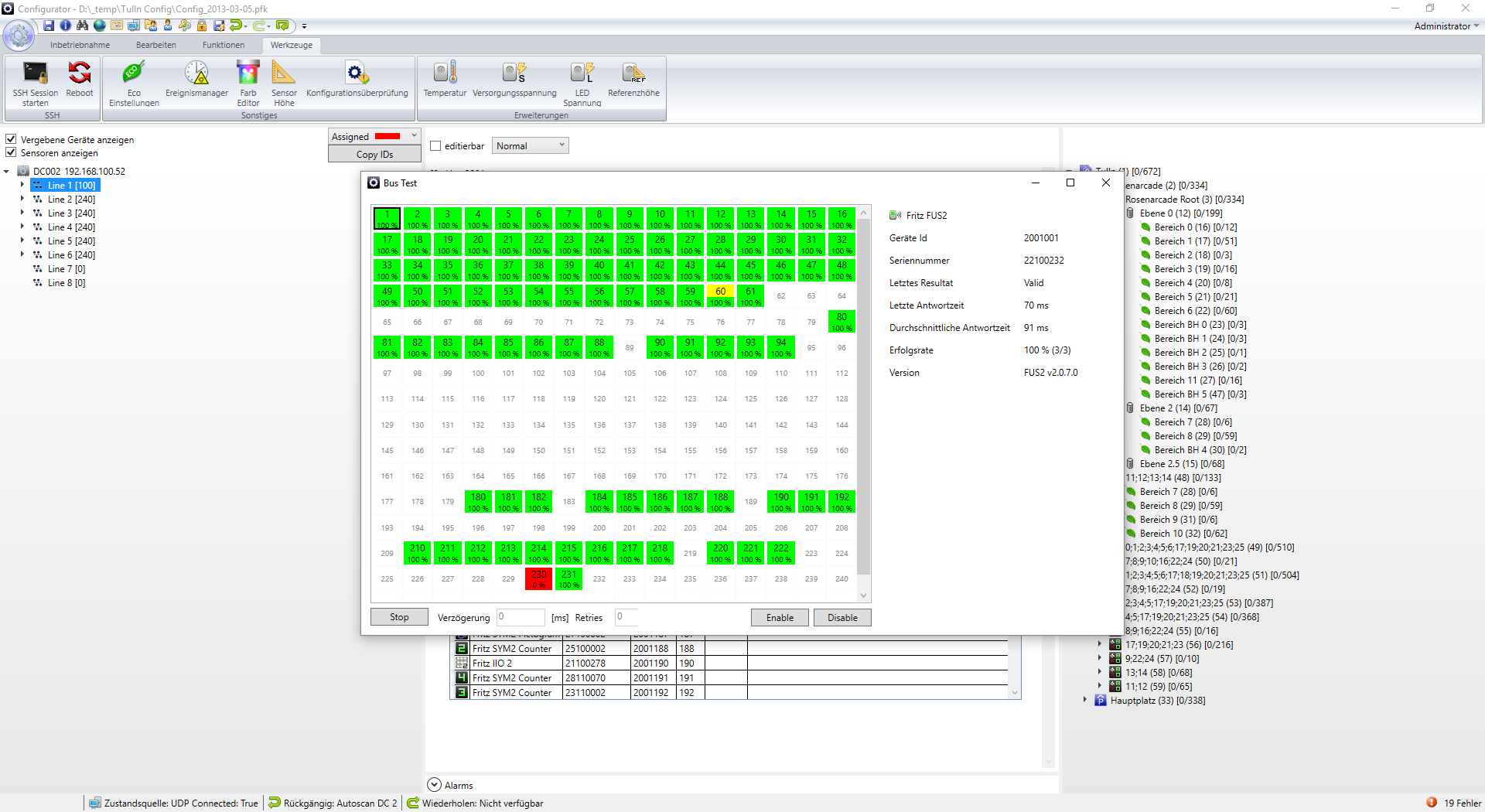The image size is (1485, 812).
Task: Click the Enable button in Bus Test
Action: [780, 617]
